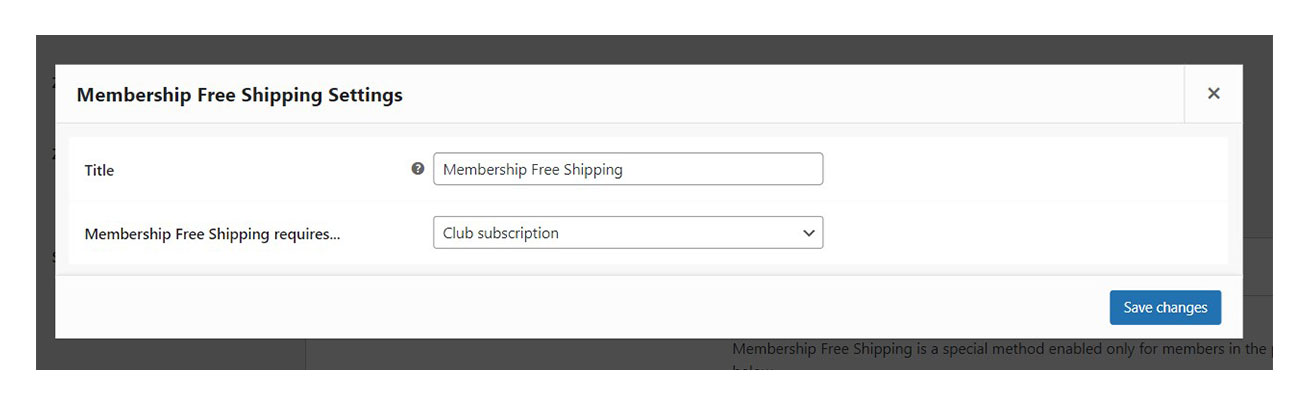Click the blue Save changes button
Viewport: 1300px width, 399px height.
(1165, 308)
